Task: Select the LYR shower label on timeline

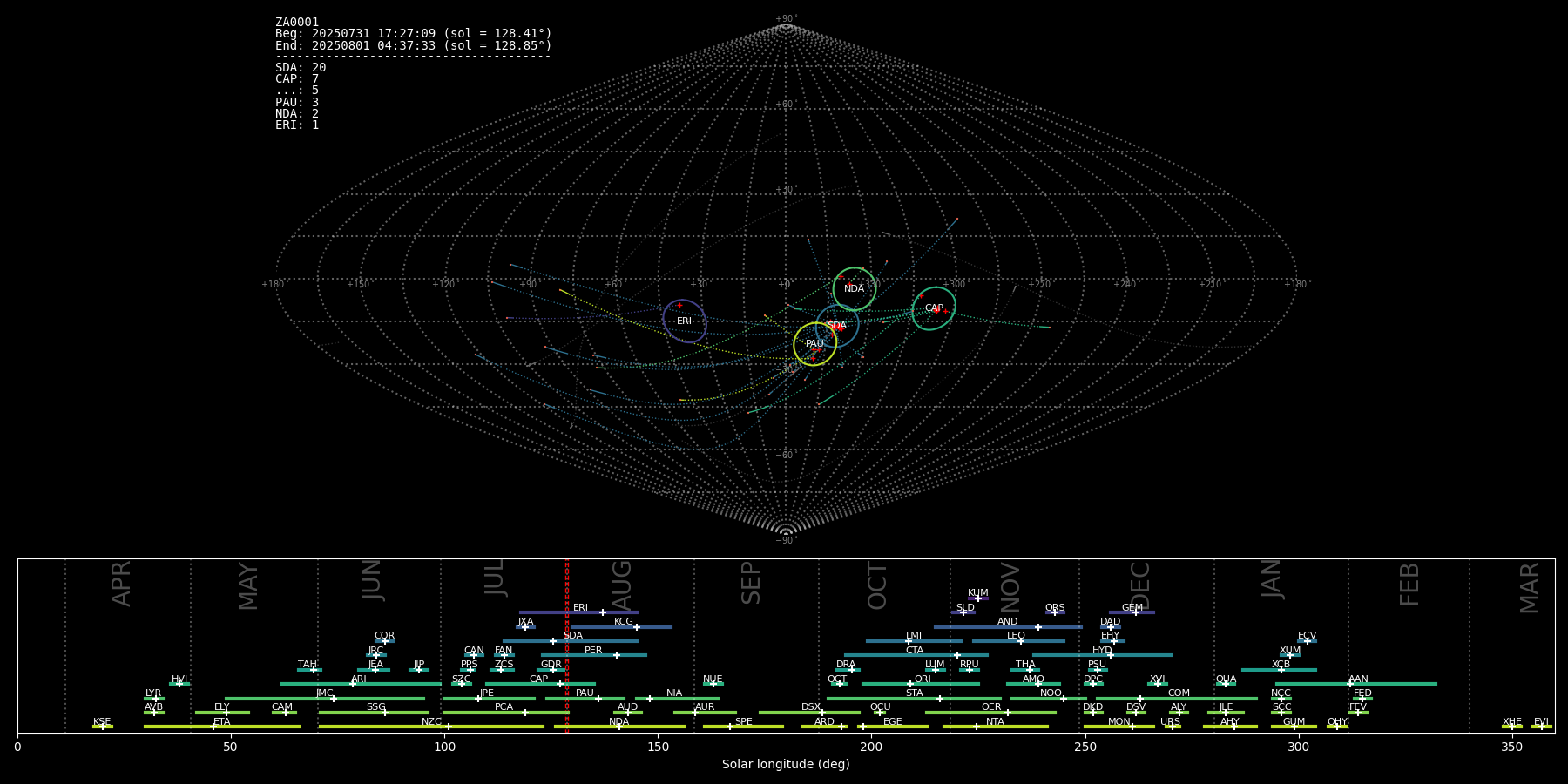Action: pos(153,693)
